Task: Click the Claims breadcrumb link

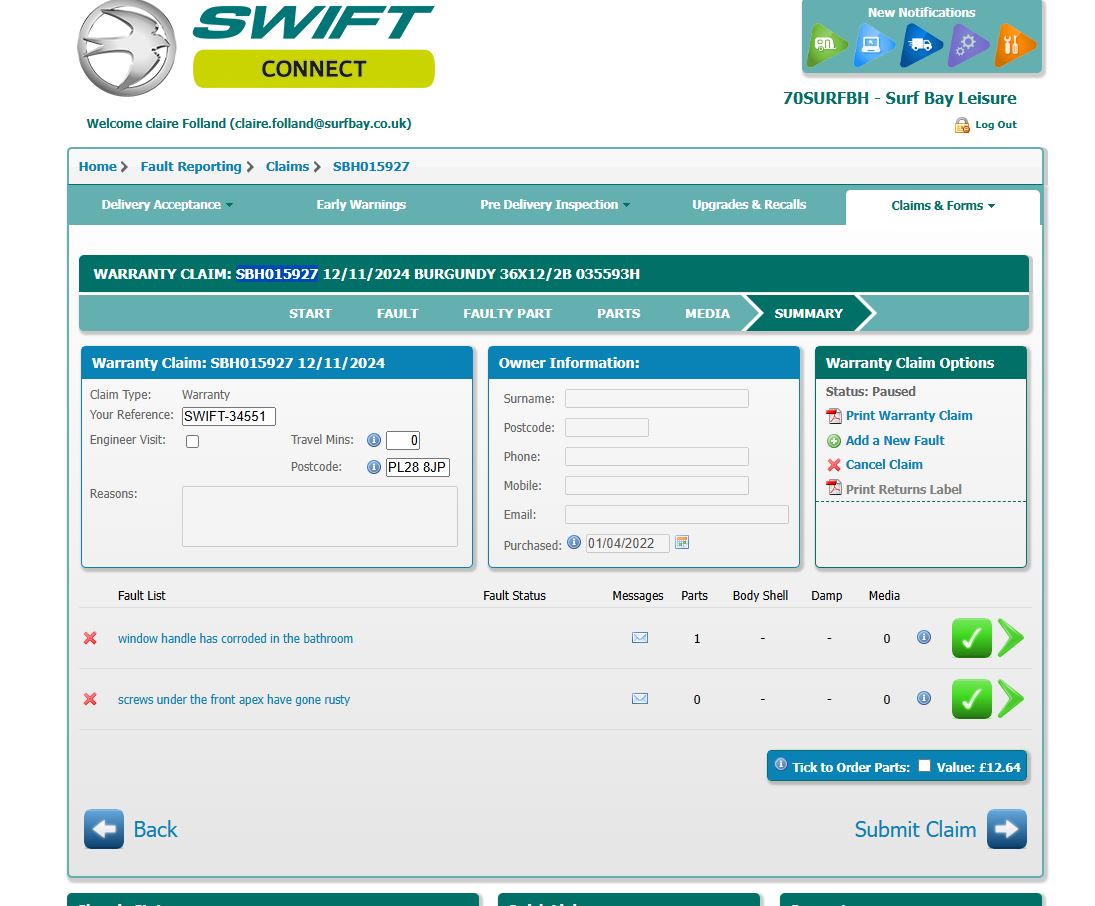Action: [287, 166]
